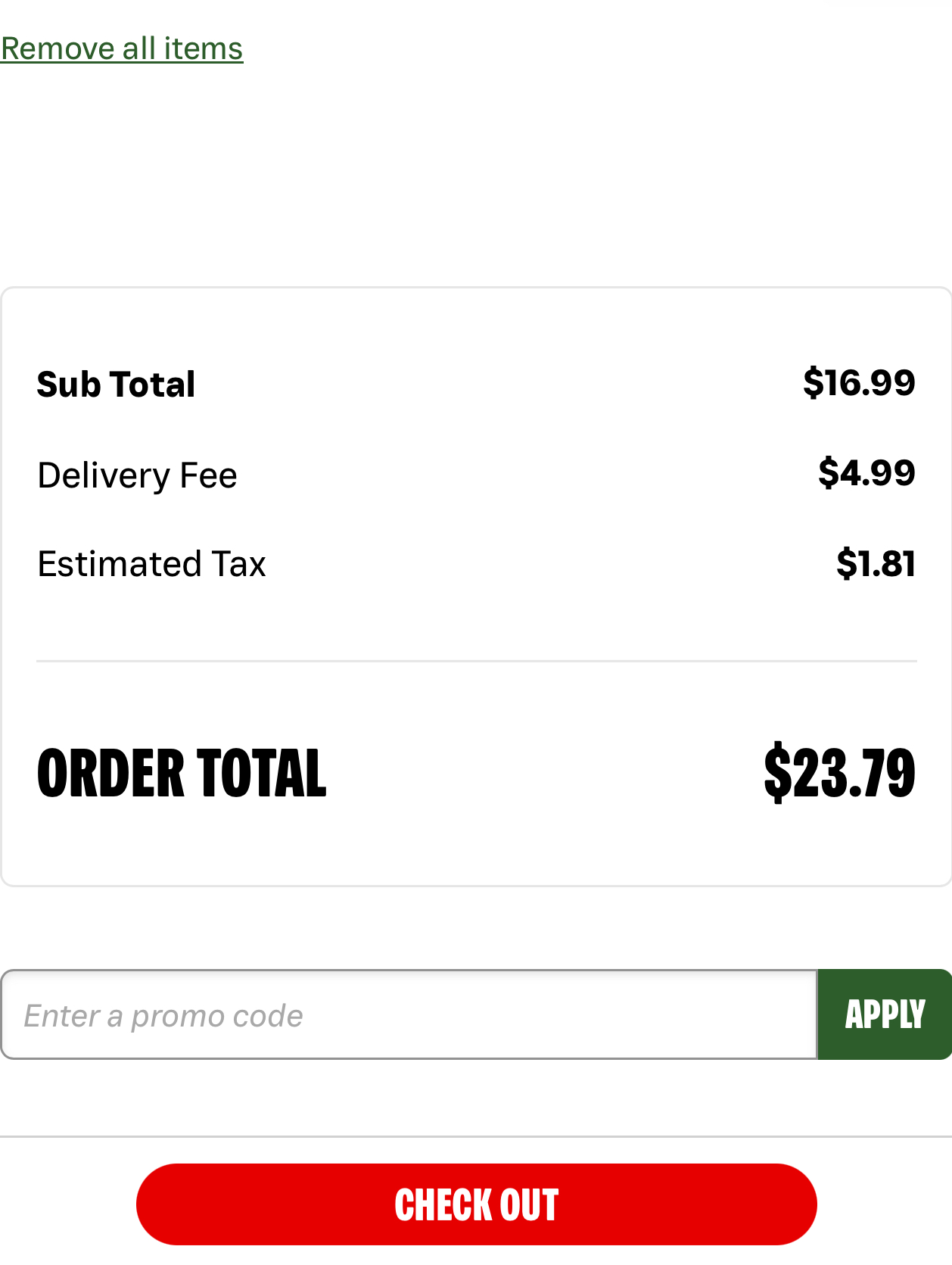Click the divider line above ORDER TOTAL

(x=477, y=661)
